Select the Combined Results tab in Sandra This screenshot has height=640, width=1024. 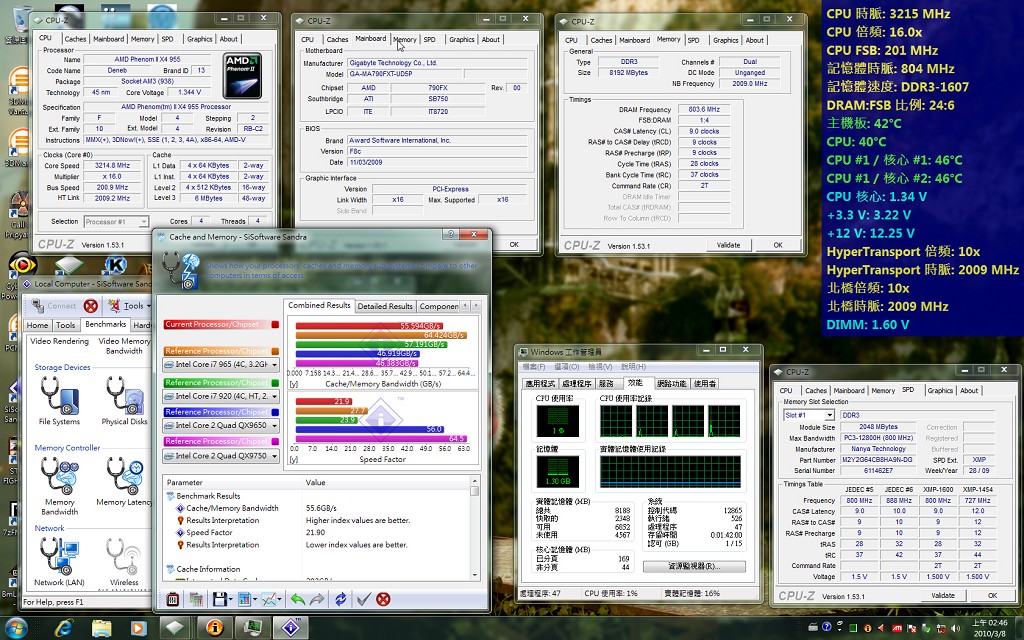click(x=319, y=305)
